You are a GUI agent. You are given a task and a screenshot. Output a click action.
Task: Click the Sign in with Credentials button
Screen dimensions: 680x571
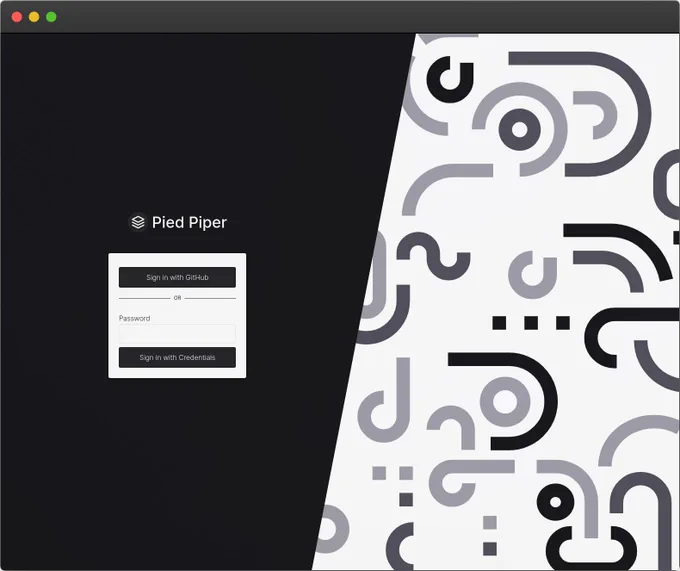[x=177, y=358]
